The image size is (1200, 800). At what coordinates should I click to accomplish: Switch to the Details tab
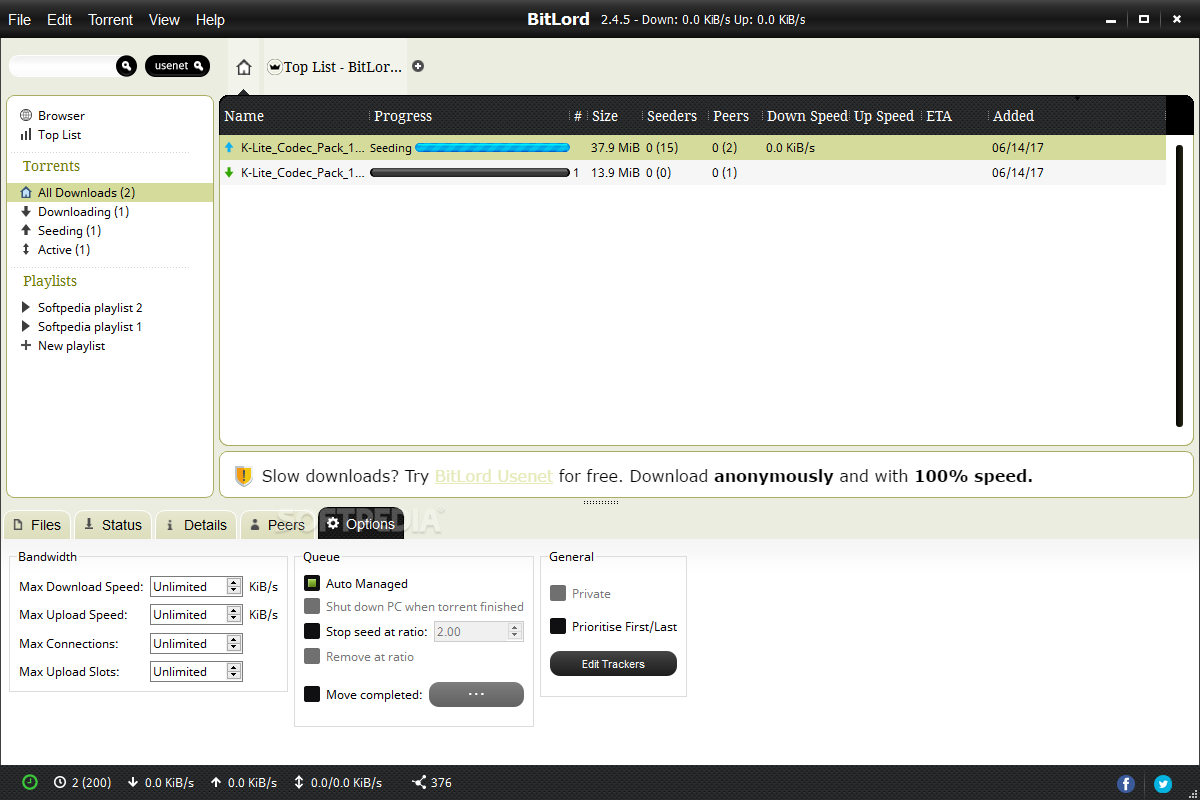pyautogui.click(x=196, y=525)
